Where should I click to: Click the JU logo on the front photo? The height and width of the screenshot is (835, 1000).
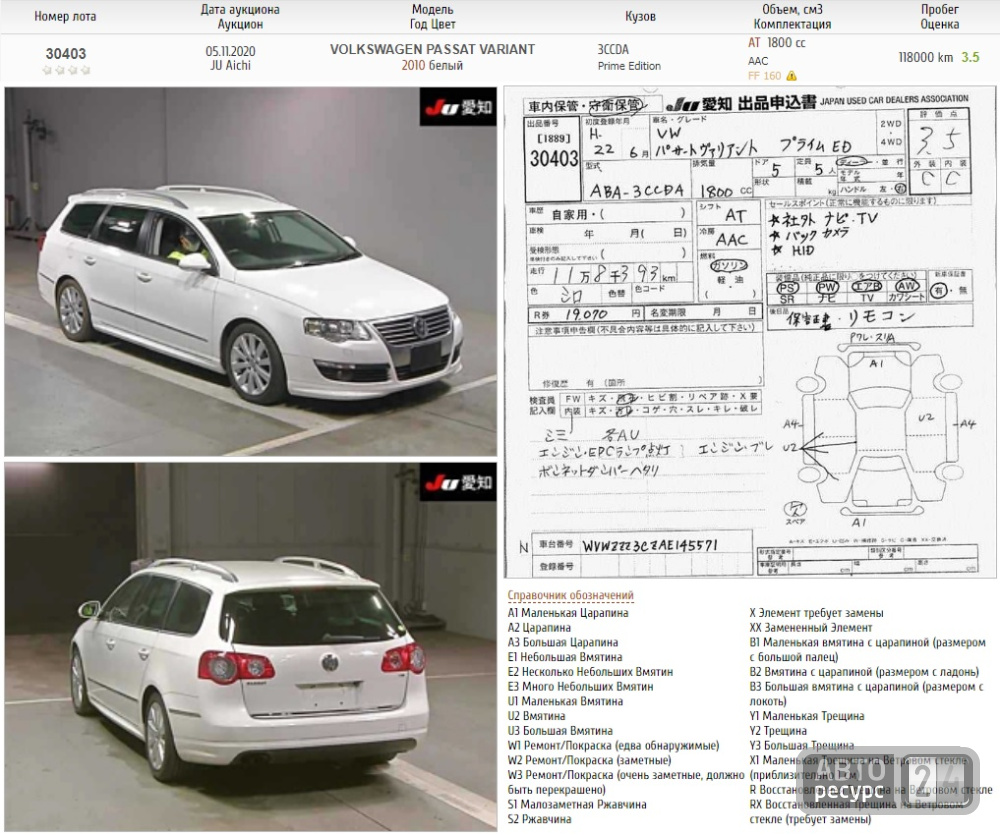click(458, 107)
